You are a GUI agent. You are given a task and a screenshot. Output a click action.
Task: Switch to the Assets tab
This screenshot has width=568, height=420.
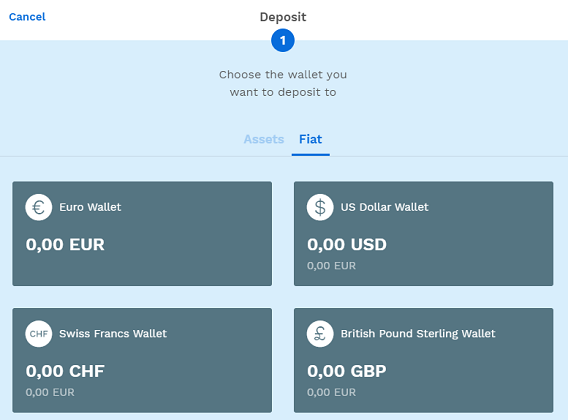coord(264,139)
